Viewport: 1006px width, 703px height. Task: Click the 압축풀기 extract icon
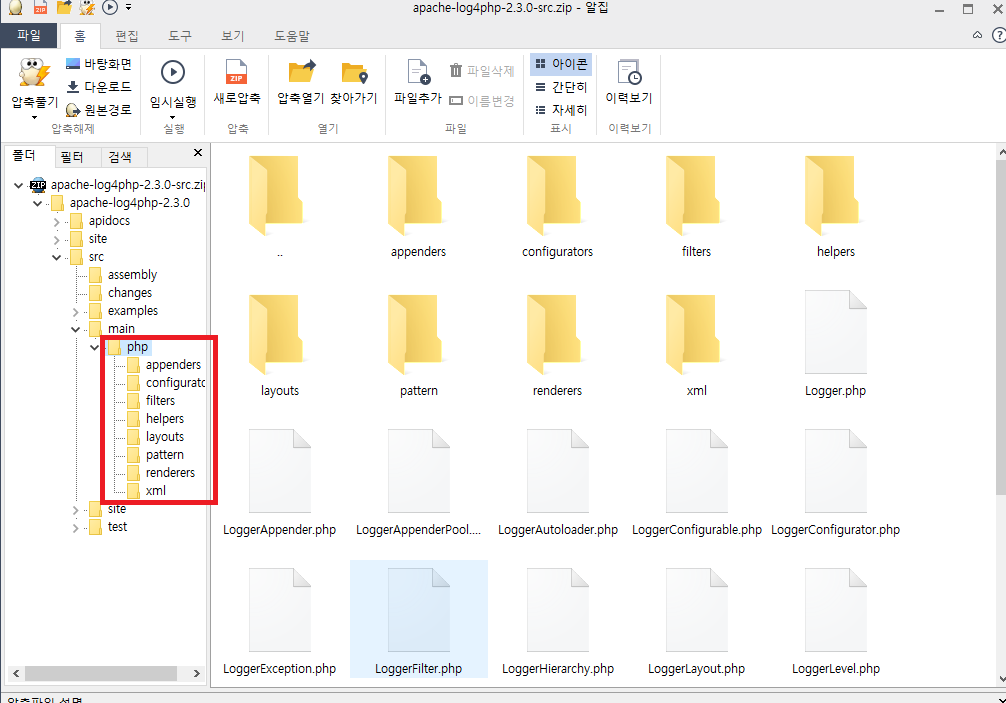pos(34,74)
